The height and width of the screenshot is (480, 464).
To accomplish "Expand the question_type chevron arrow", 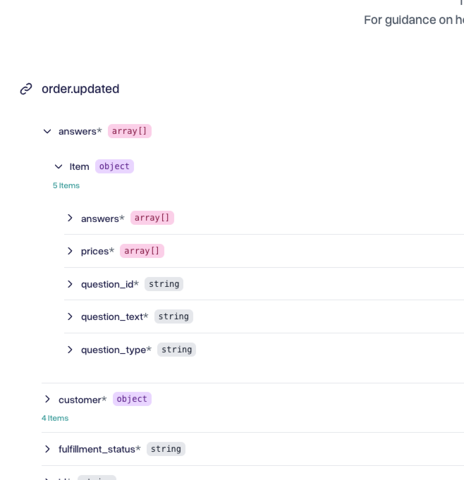I will tap(70, 350).
